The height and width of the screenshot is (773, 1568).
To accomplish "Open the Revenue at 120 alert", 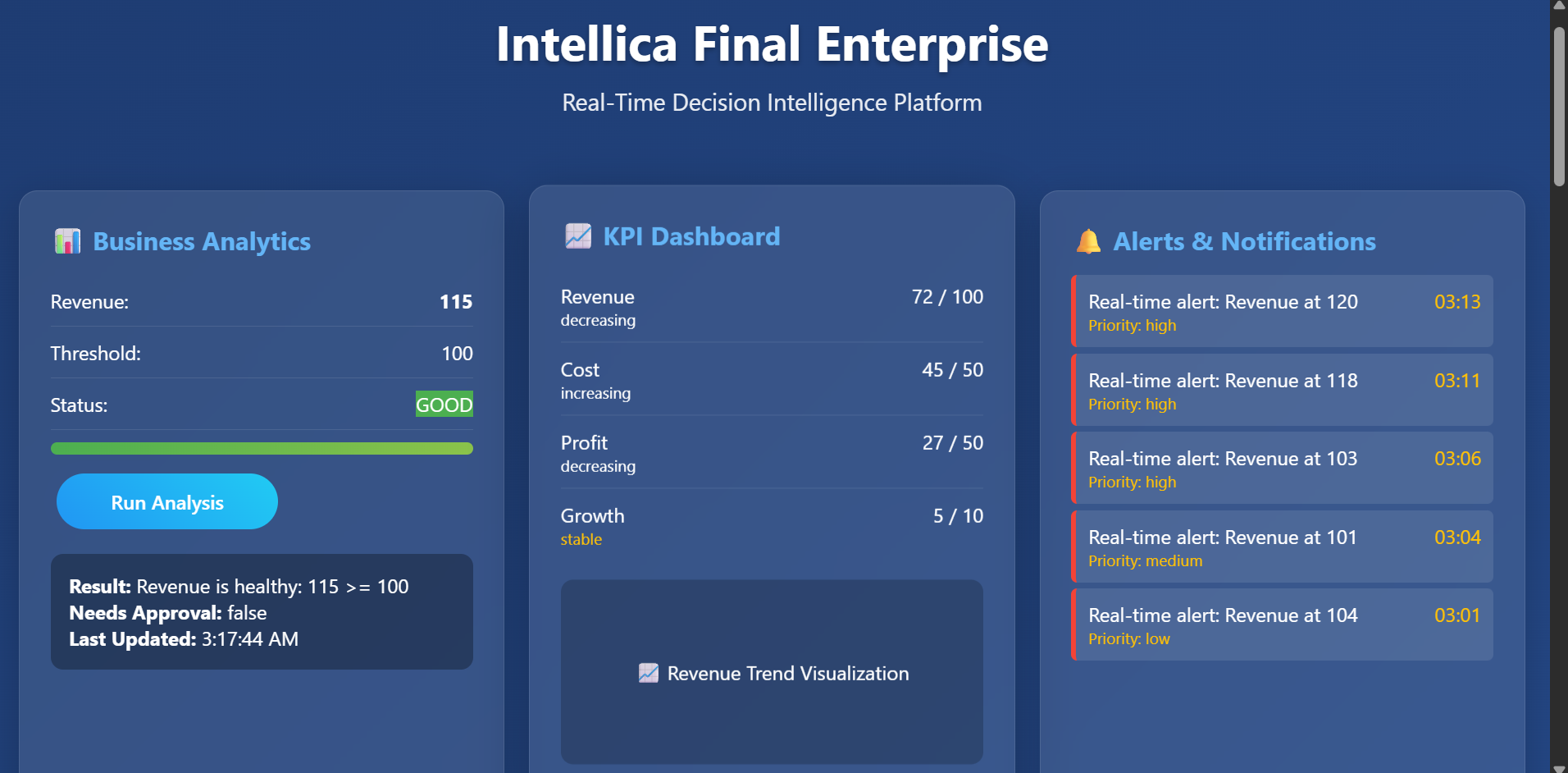I will click(1282, 311).
